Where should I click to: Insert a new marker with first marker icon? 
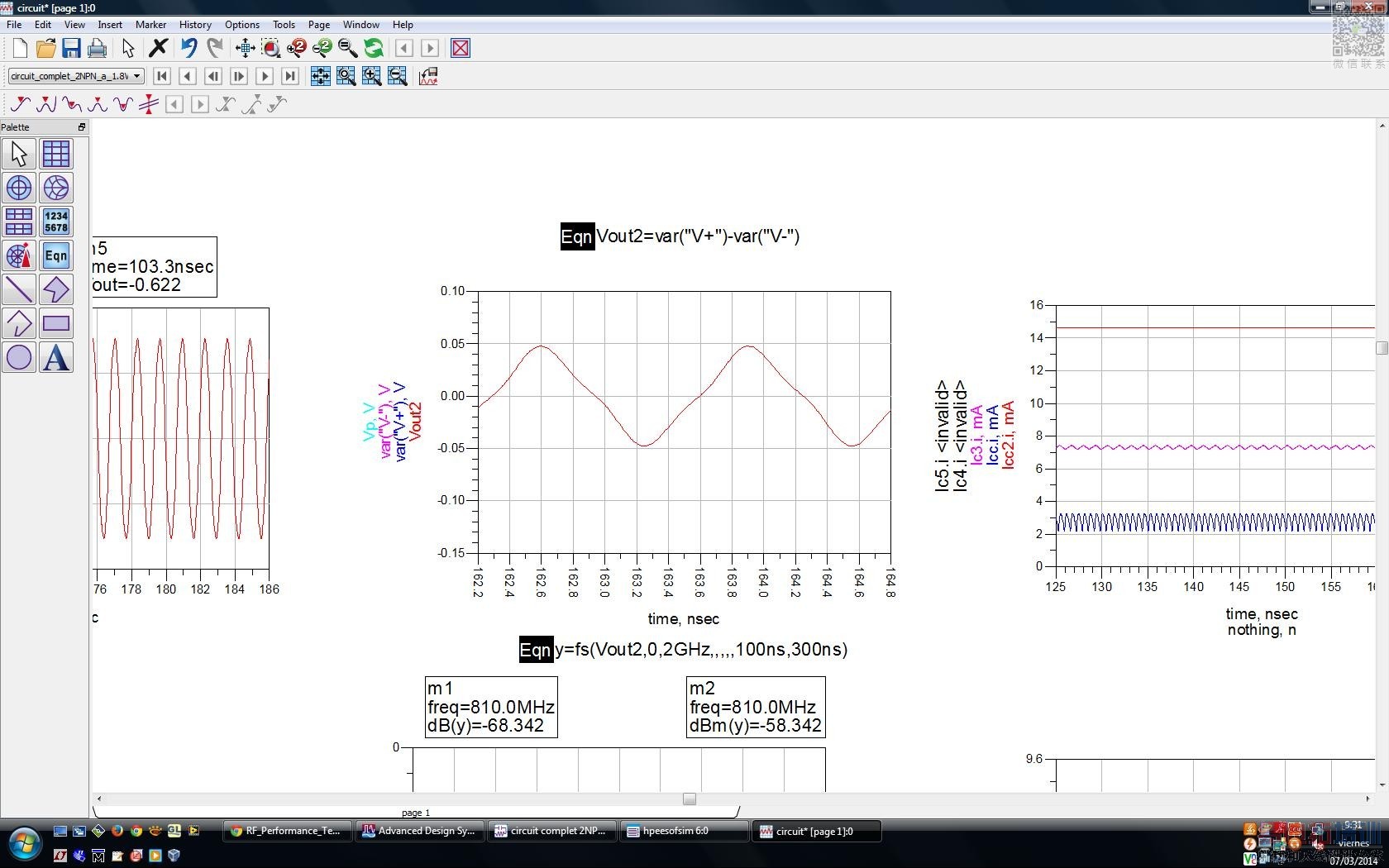(20, 104)
